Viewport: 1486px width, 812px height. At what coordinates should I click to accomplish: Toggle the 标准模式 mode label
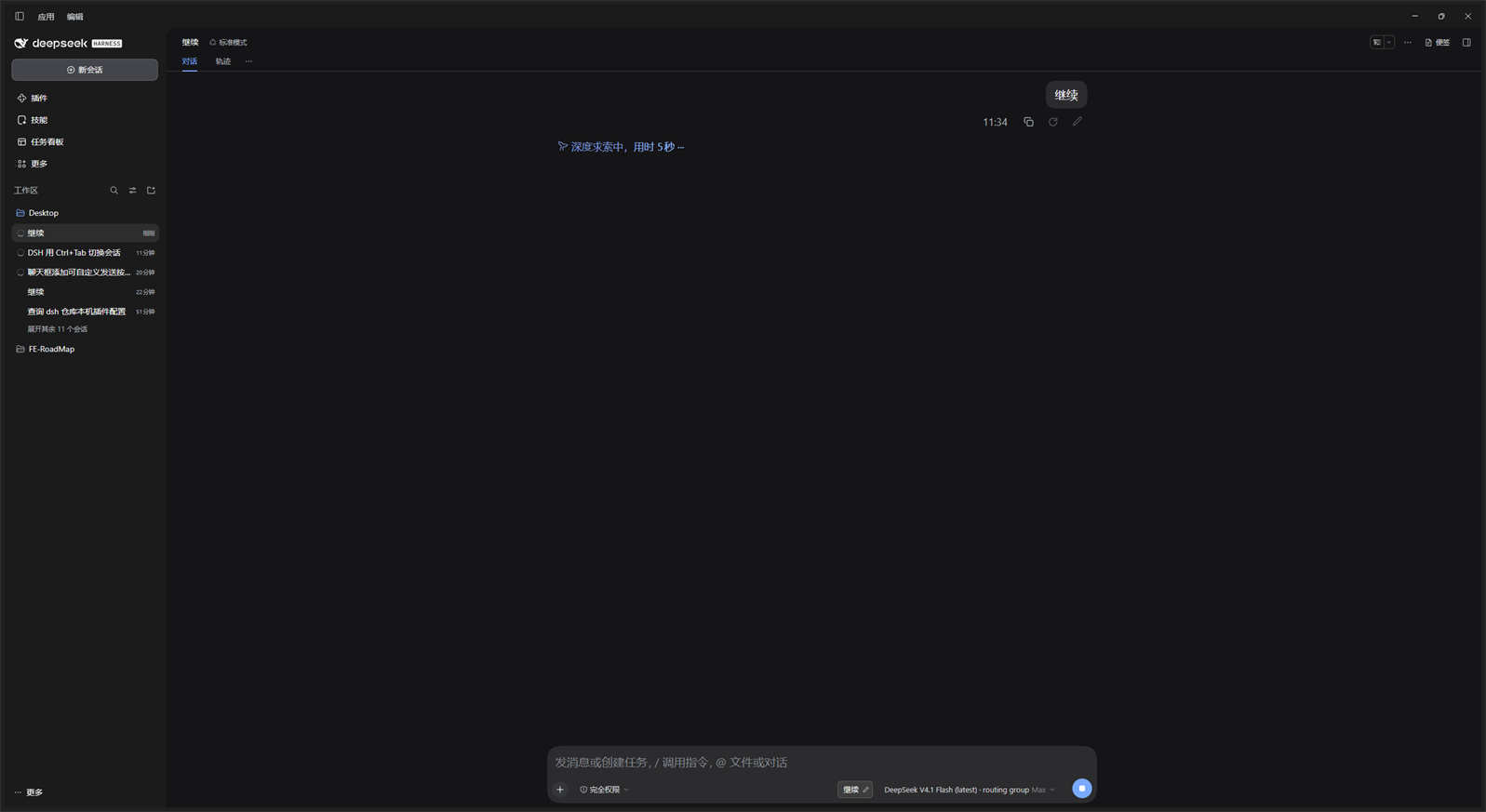click(229, 43)
